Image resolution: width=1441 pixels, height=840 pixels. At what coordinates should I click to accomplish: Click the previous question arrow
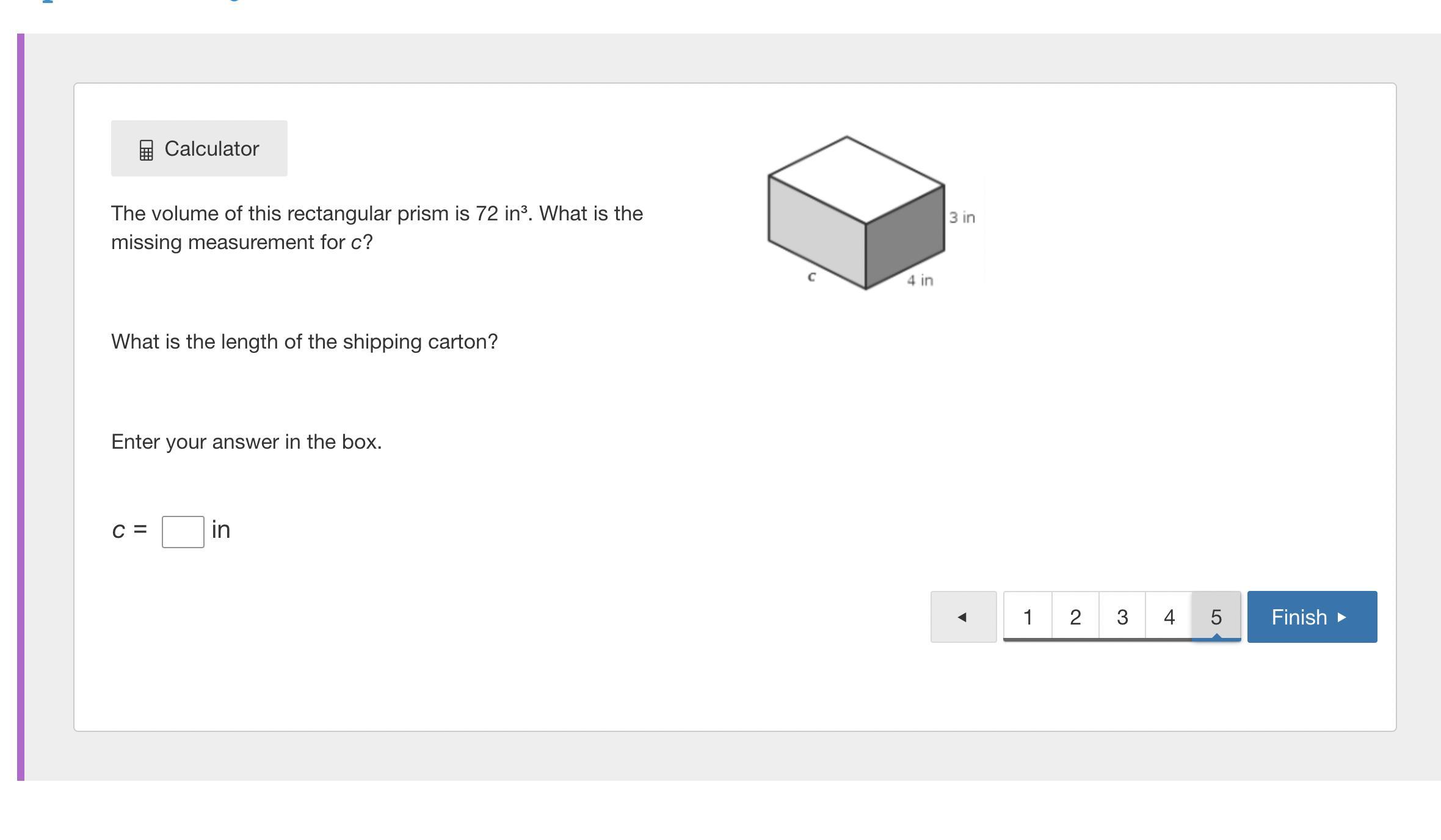pyautogui.click(x=963, y=617)
